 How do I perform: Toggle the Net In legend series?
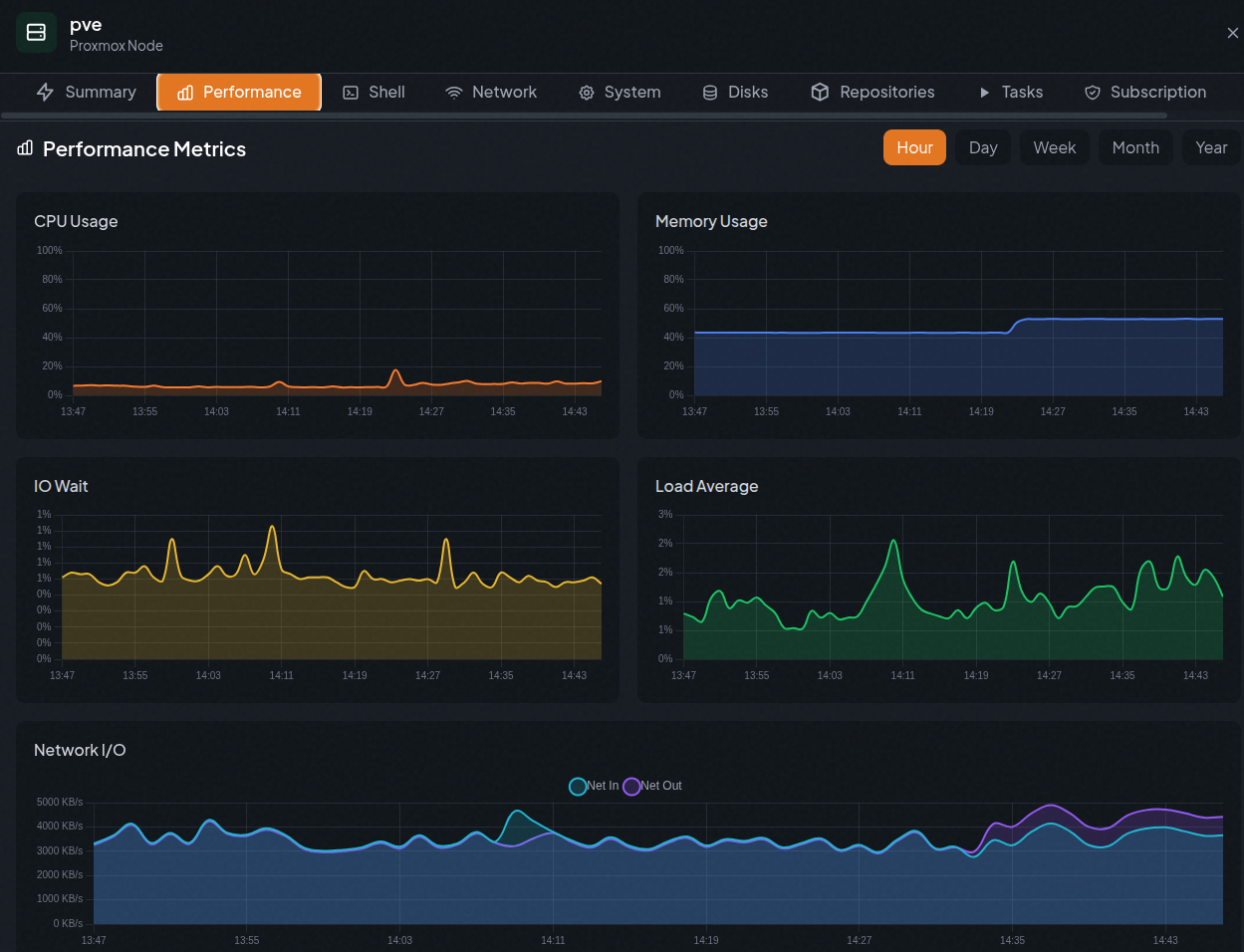(x=594, y=786)
